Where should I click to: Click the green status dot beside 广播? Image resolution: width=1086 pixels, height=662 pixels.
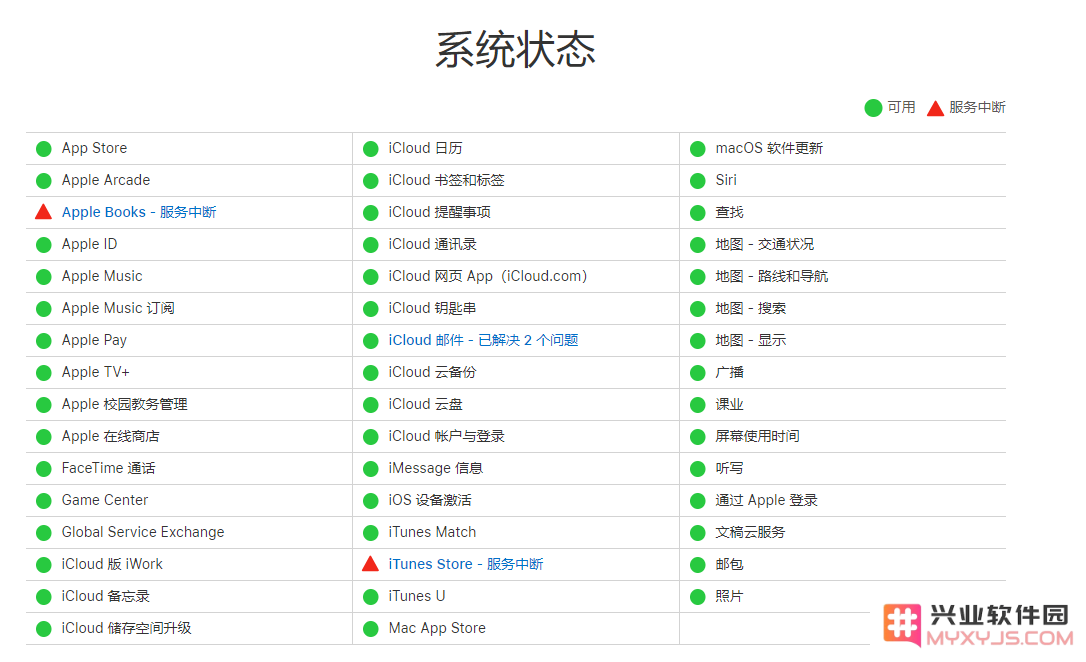tap(697, 373)
